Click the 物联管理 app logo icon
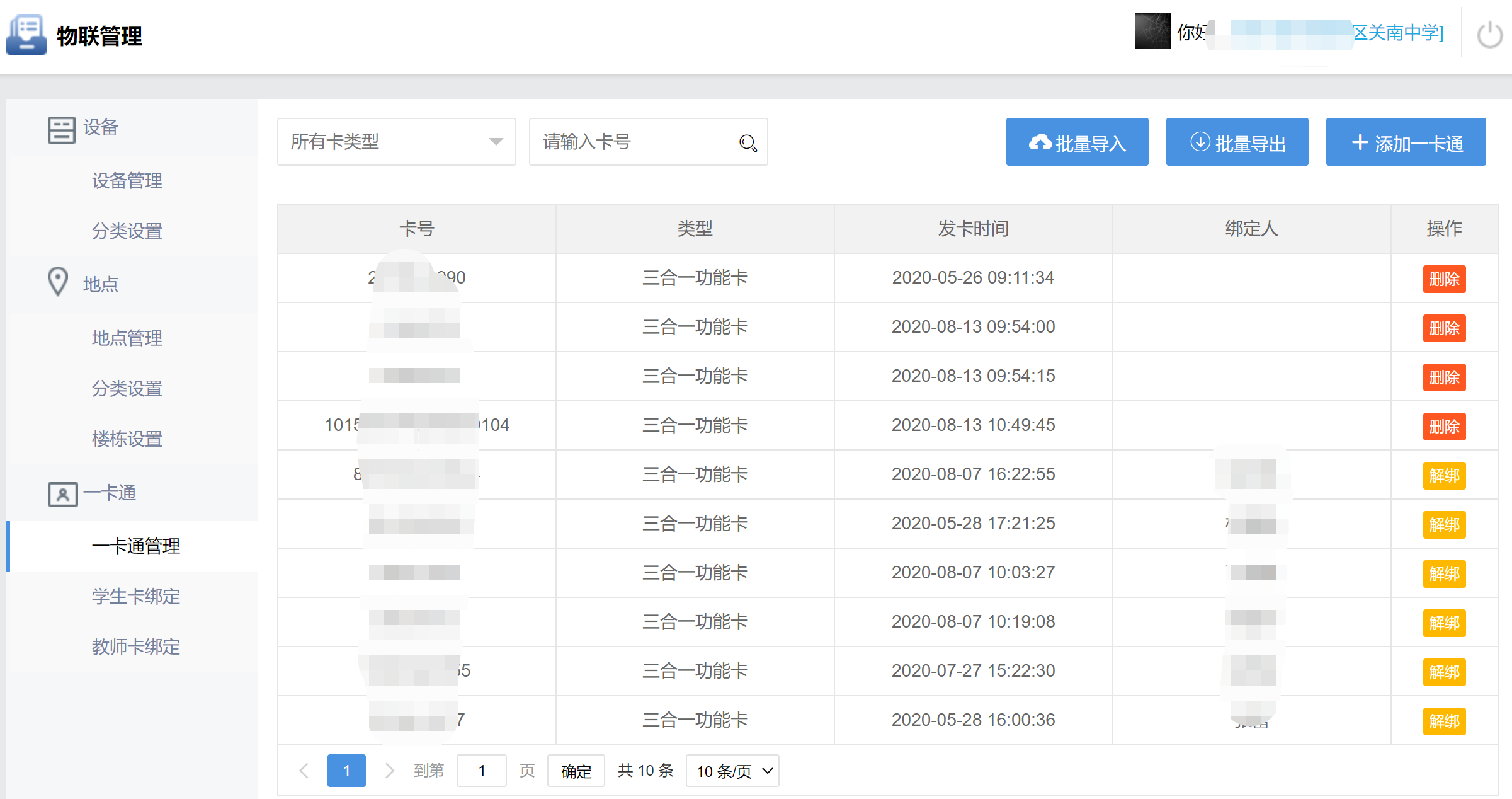This screenshot has height=799, width=1512. 26,35
